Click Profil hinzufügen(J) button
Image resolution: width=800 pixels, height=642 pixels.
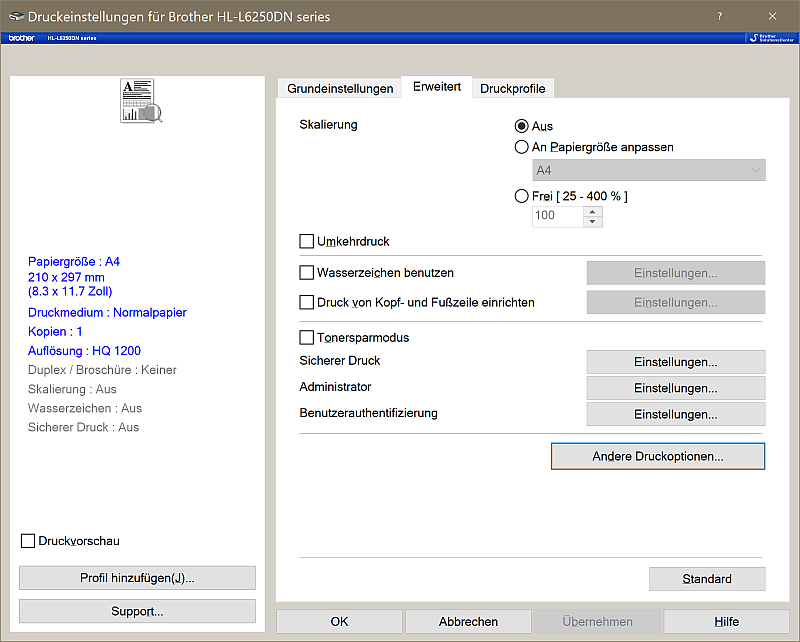(x=137, y=578)
